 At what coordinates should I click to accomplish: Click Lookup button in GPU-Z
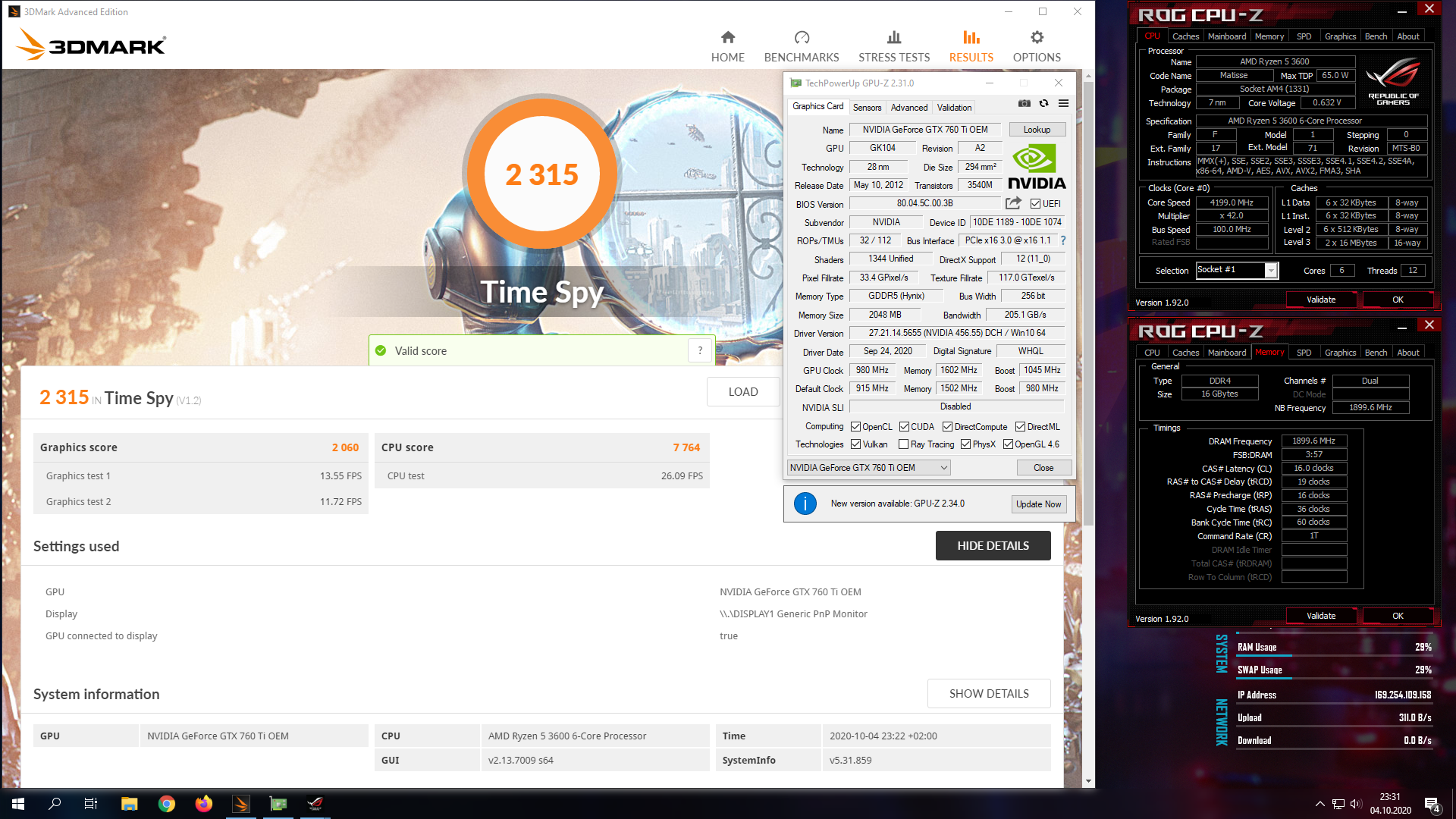tap(1037, 130)
